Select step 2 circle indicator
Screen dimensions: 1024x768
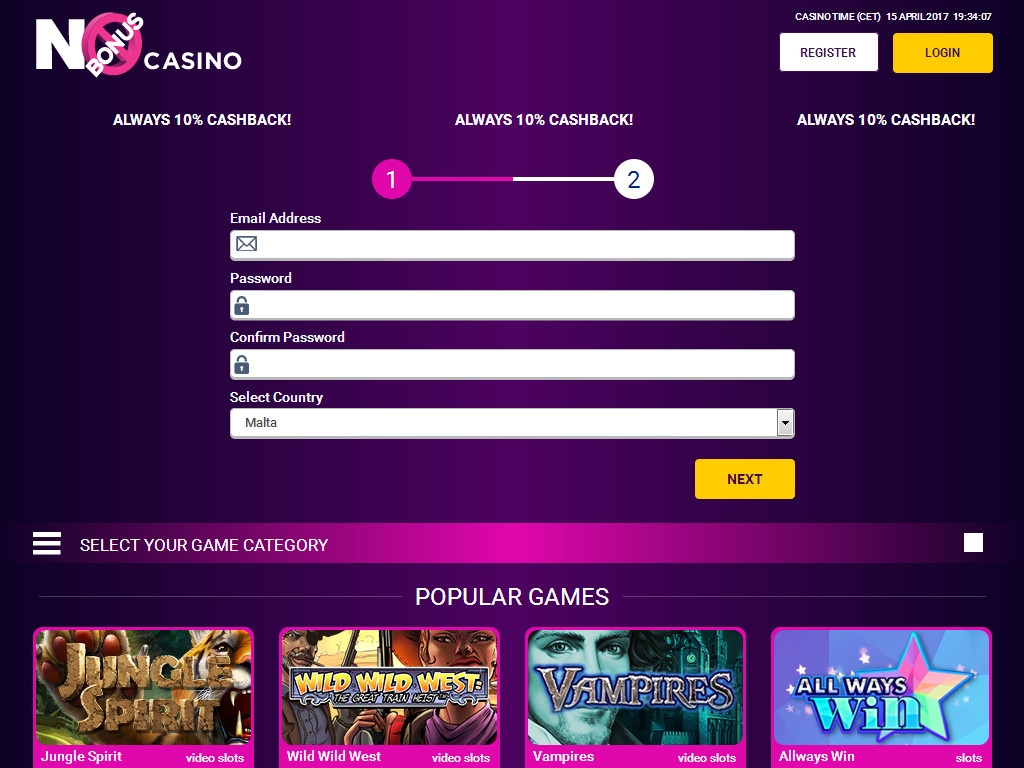633,179
